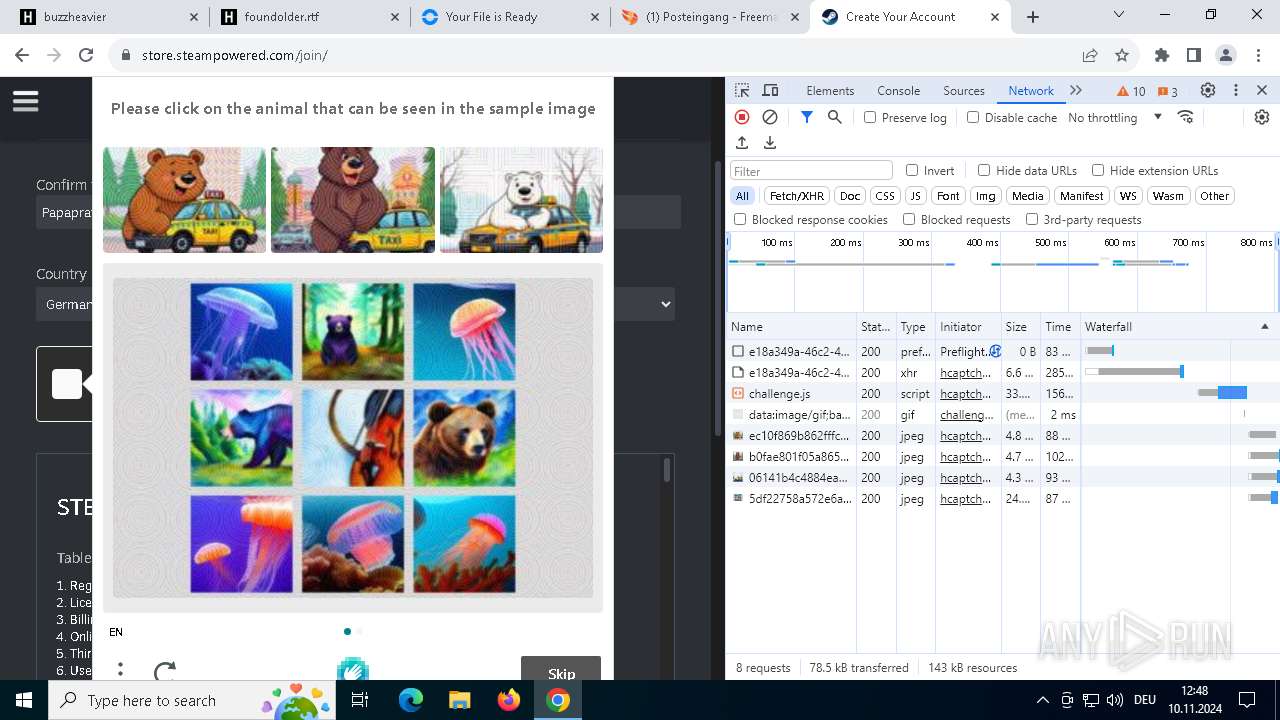Toggle the network filter funnel icon
This screenshot has height=720, width=1280.
pyautogui.click(x=807, y=117)
